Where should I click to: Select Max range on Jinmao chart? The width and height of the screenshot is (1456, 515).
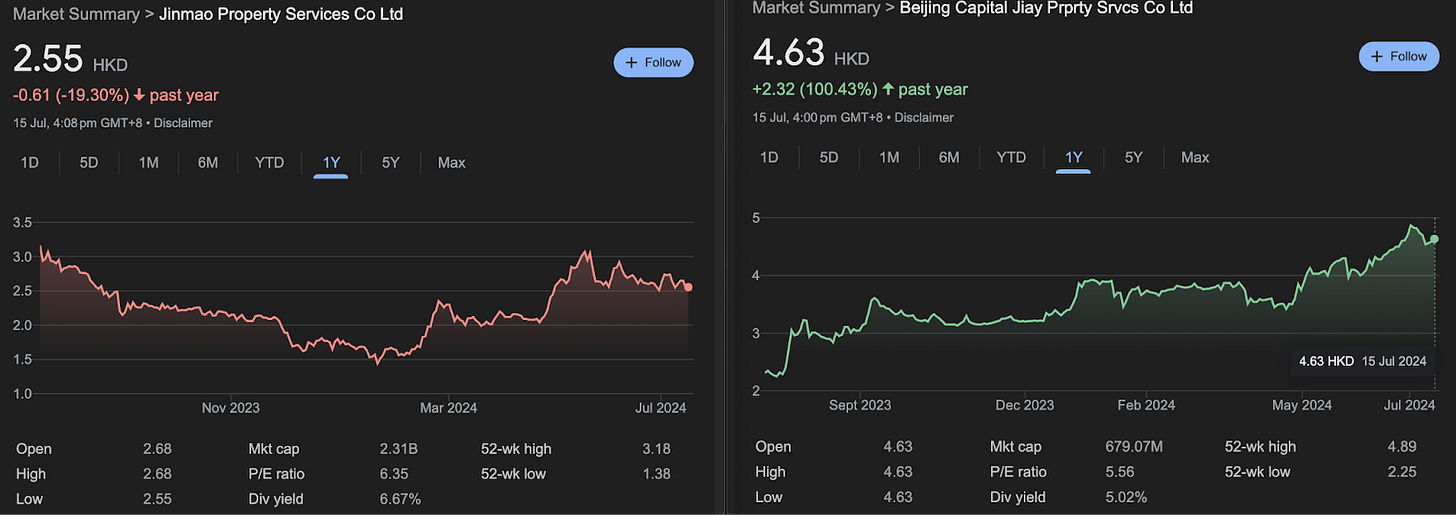(x=452, y=162)
